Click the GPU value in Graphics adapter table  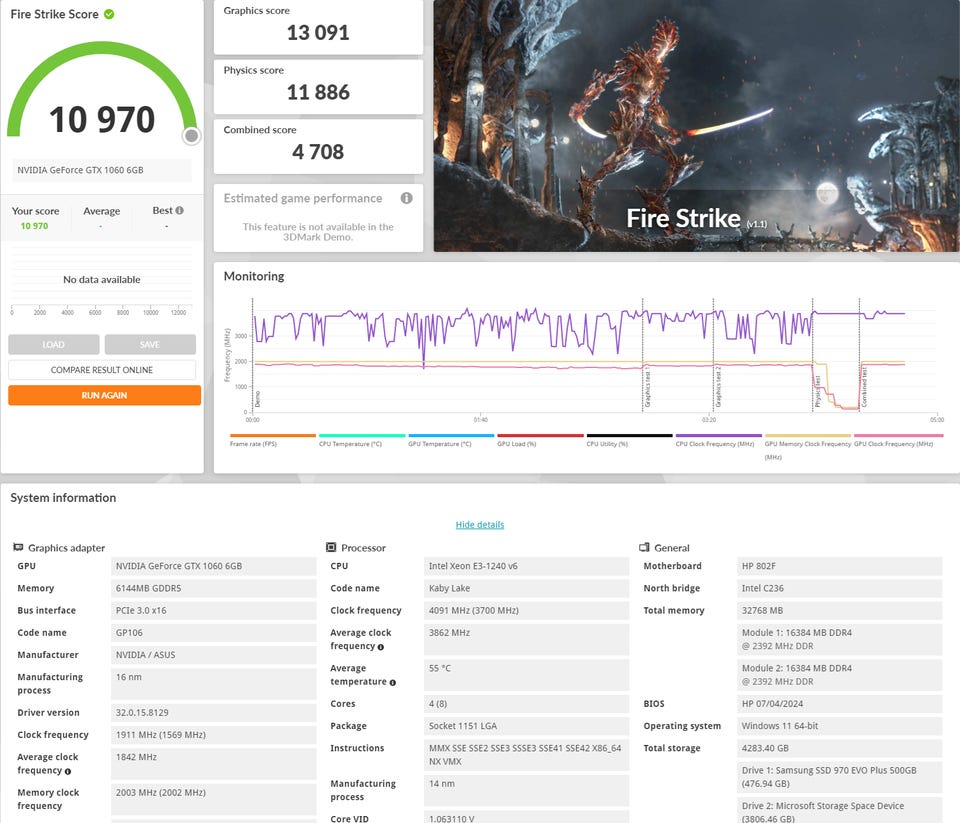pos(213,566)
